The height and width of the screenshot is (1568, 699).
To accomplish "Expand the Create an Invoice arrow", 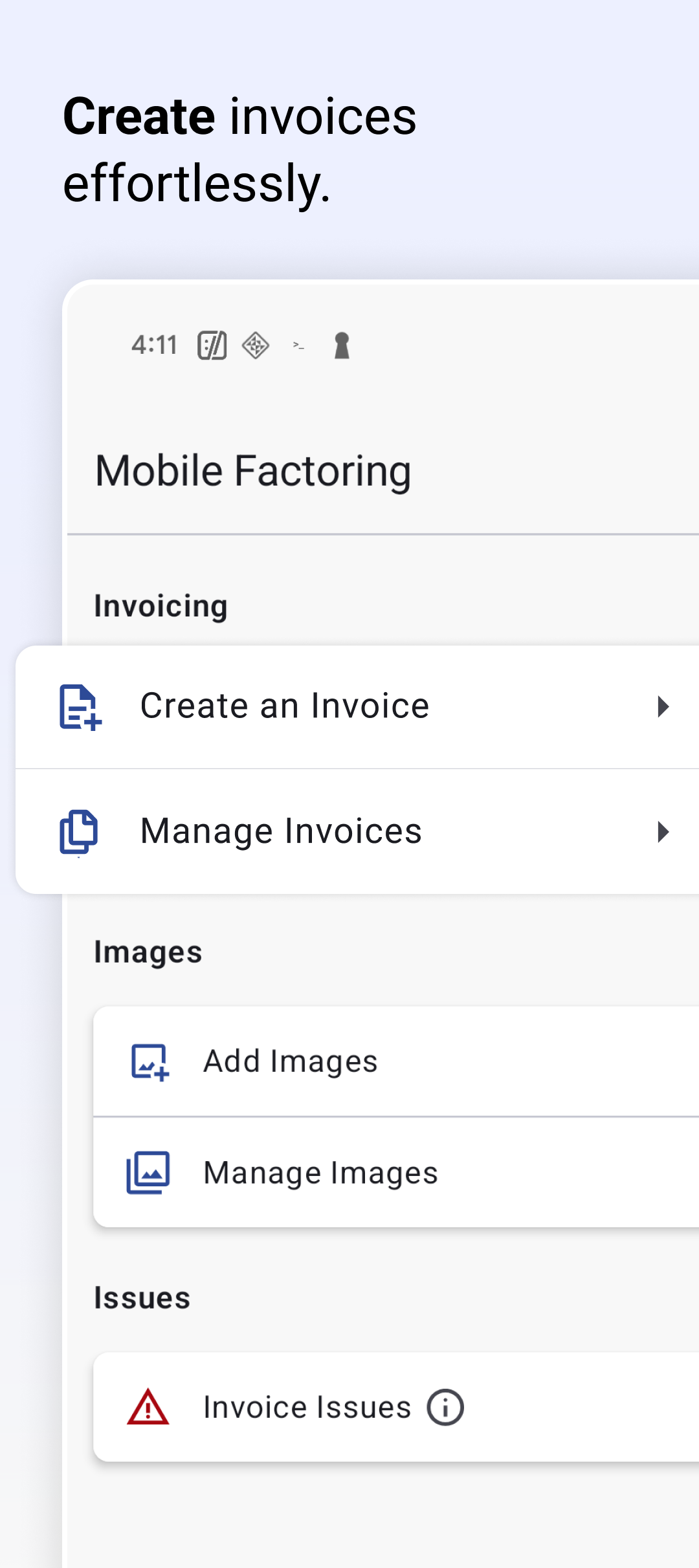I will click(663, 706).
